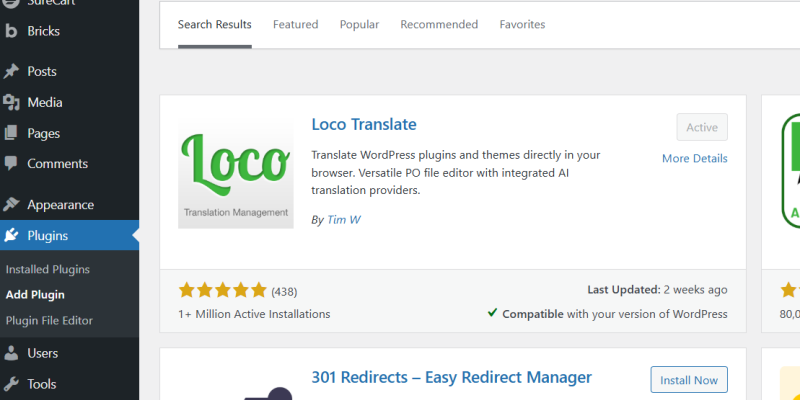The height and width of the screenshot is (400, 800).
Task: Open More Details for Loco Translate
Action: (x=694, y=158)
